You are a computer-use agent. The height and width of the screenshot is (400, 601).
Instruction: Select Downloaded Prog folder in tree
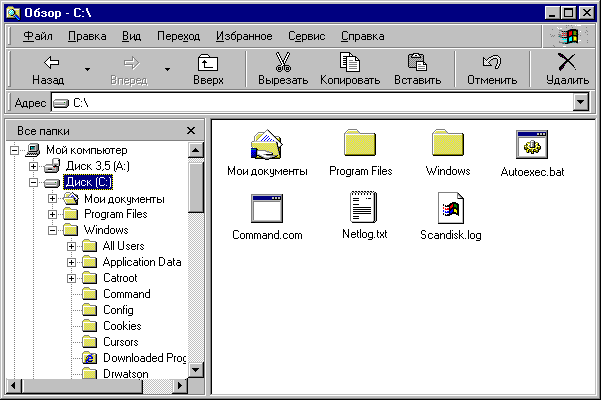click(145, 358)
